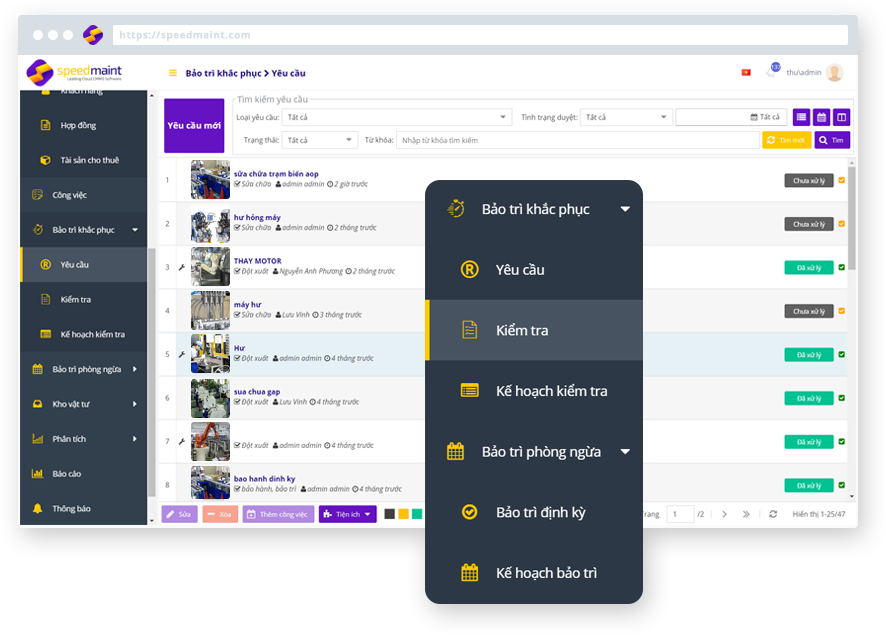
Task: Click the purple 'Tìm' search button
Action: pos(832,140)
